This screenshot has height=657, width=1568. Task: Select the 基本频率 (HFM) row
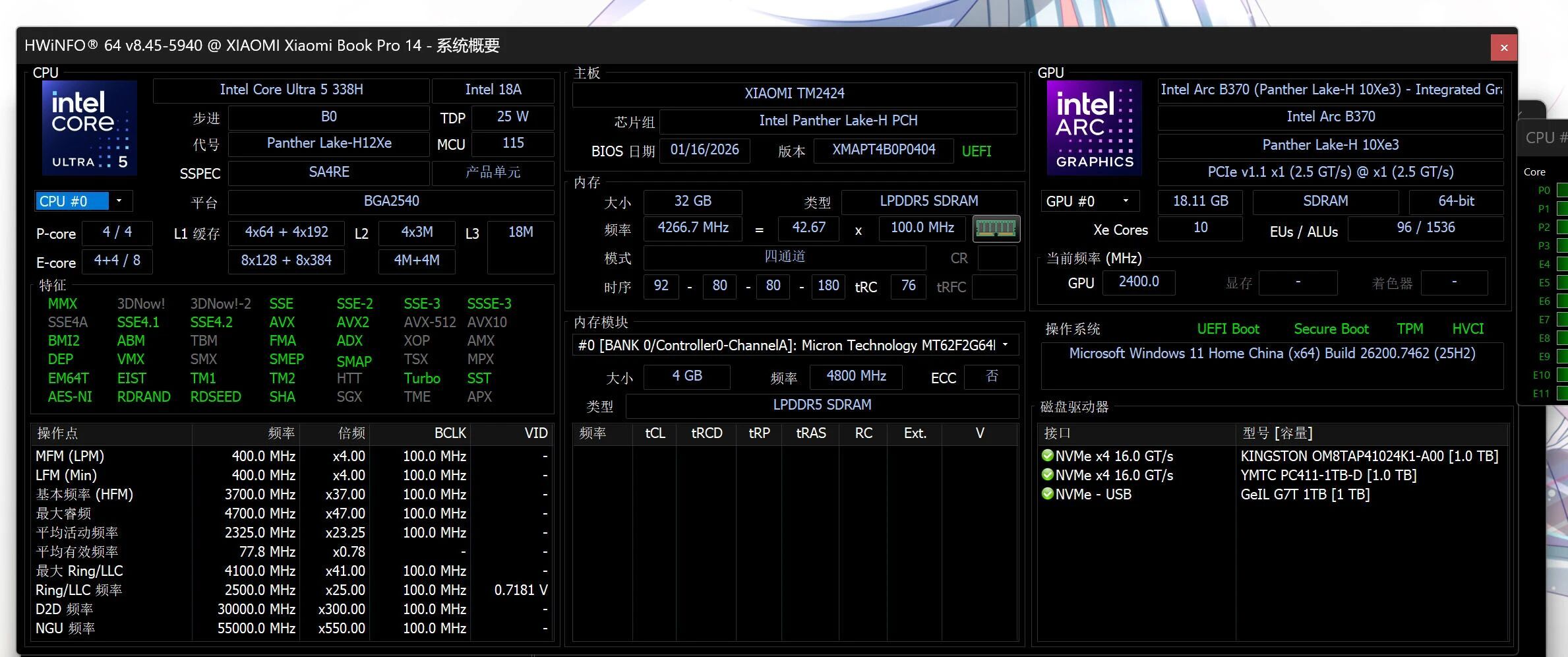point(291,494)
